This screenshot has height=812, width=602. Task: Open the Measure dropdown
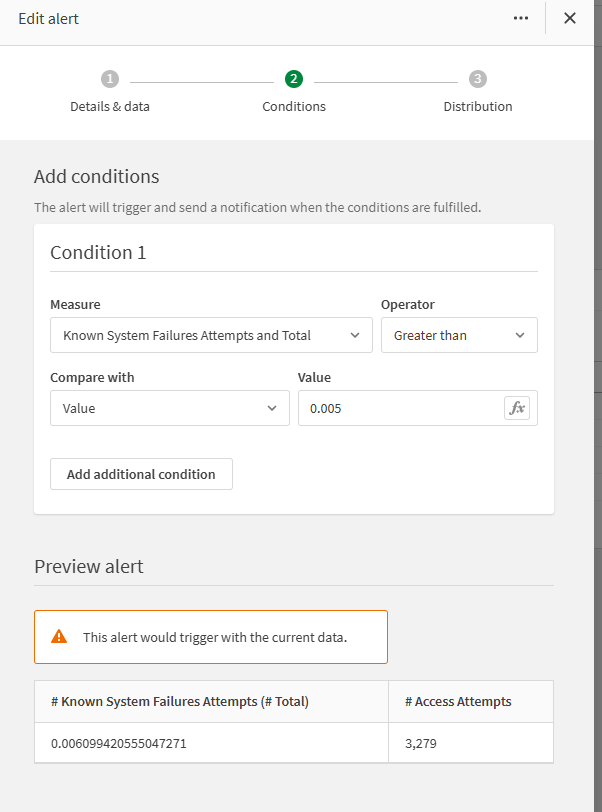211,335
